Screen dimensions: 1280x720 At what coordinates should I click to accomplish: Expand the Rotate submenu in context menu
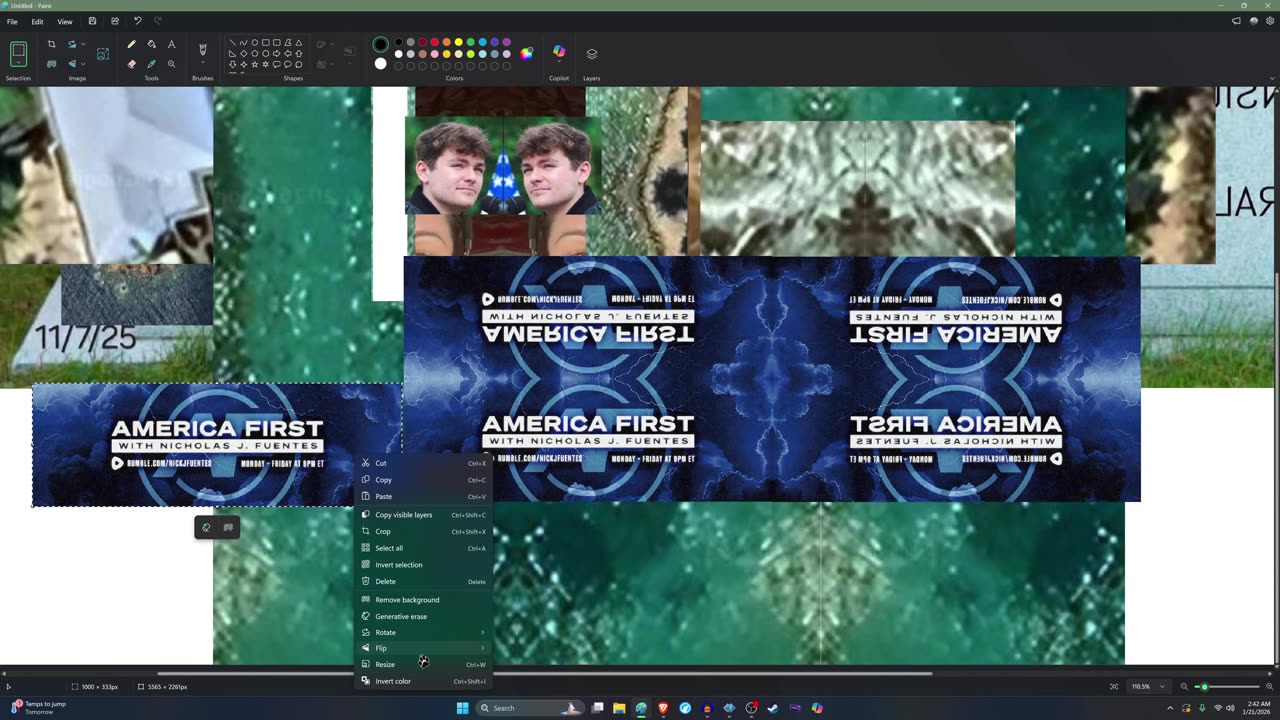424,632
